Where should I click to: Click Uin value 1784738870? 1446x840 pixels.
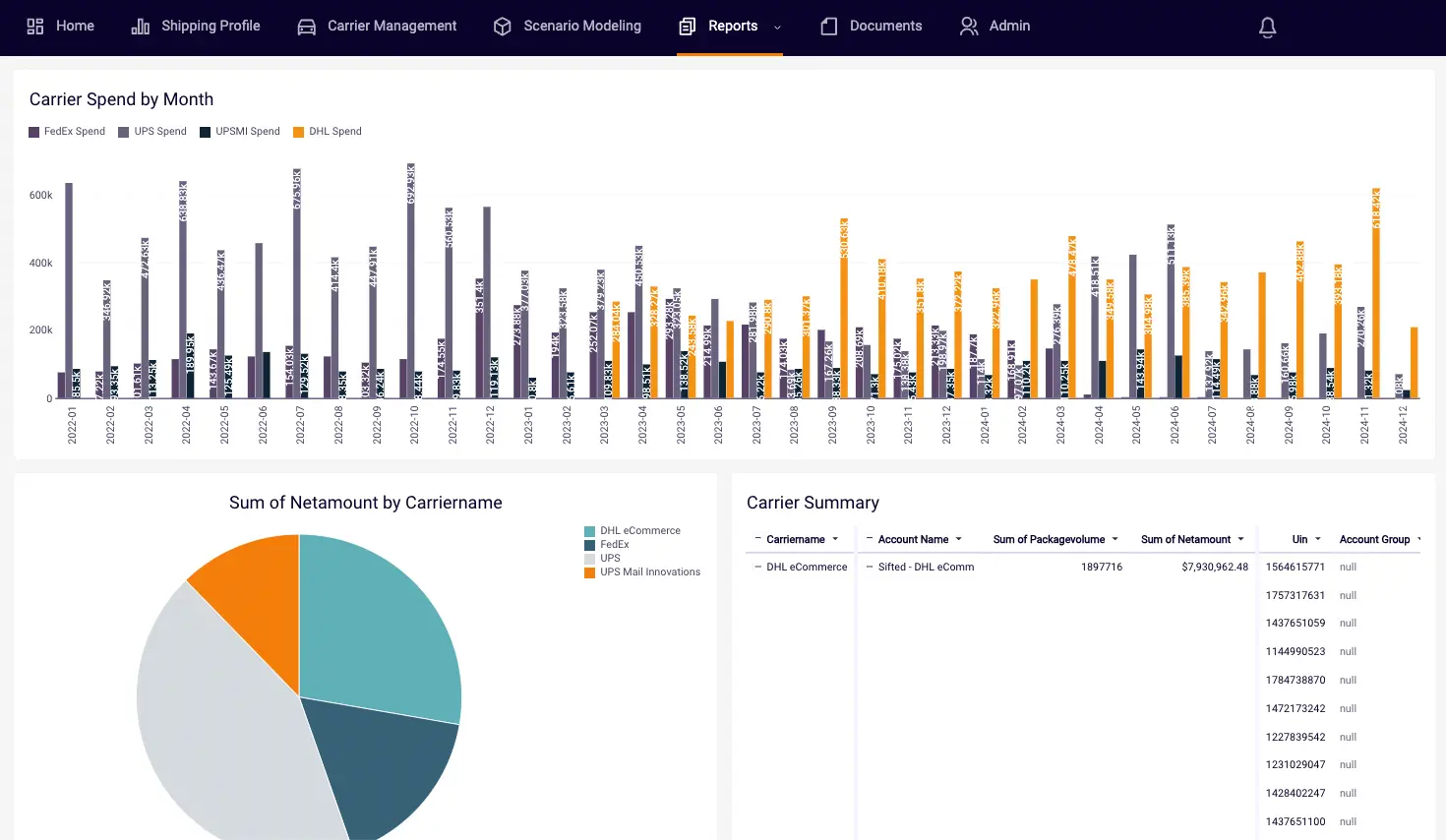pyautogui.click(x=1295, y=680)
